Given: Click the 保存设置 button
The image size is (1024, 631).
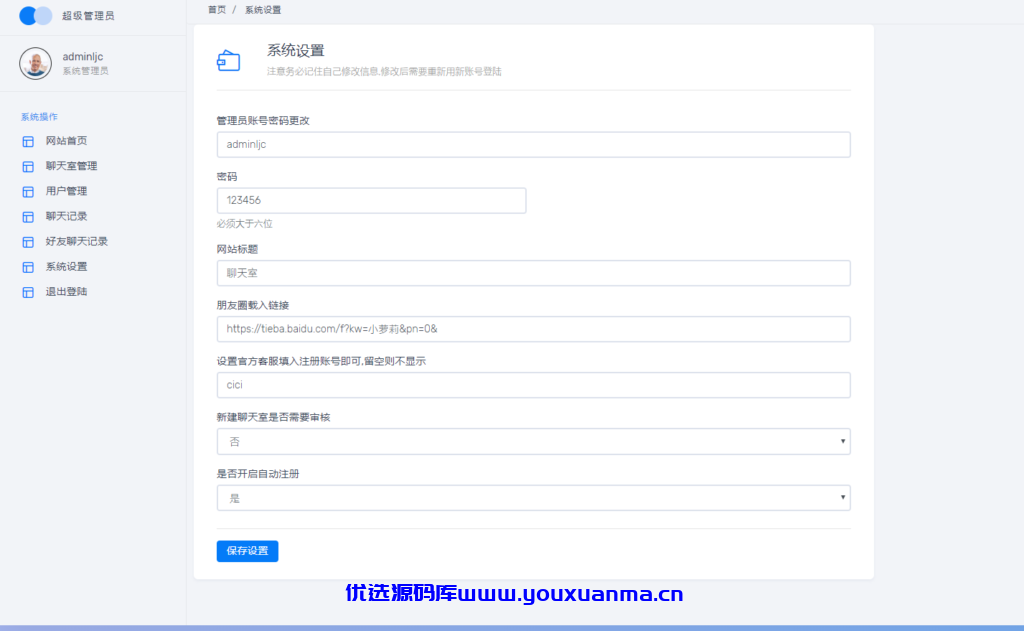Looking at the screenshot, I should [248, 551].
